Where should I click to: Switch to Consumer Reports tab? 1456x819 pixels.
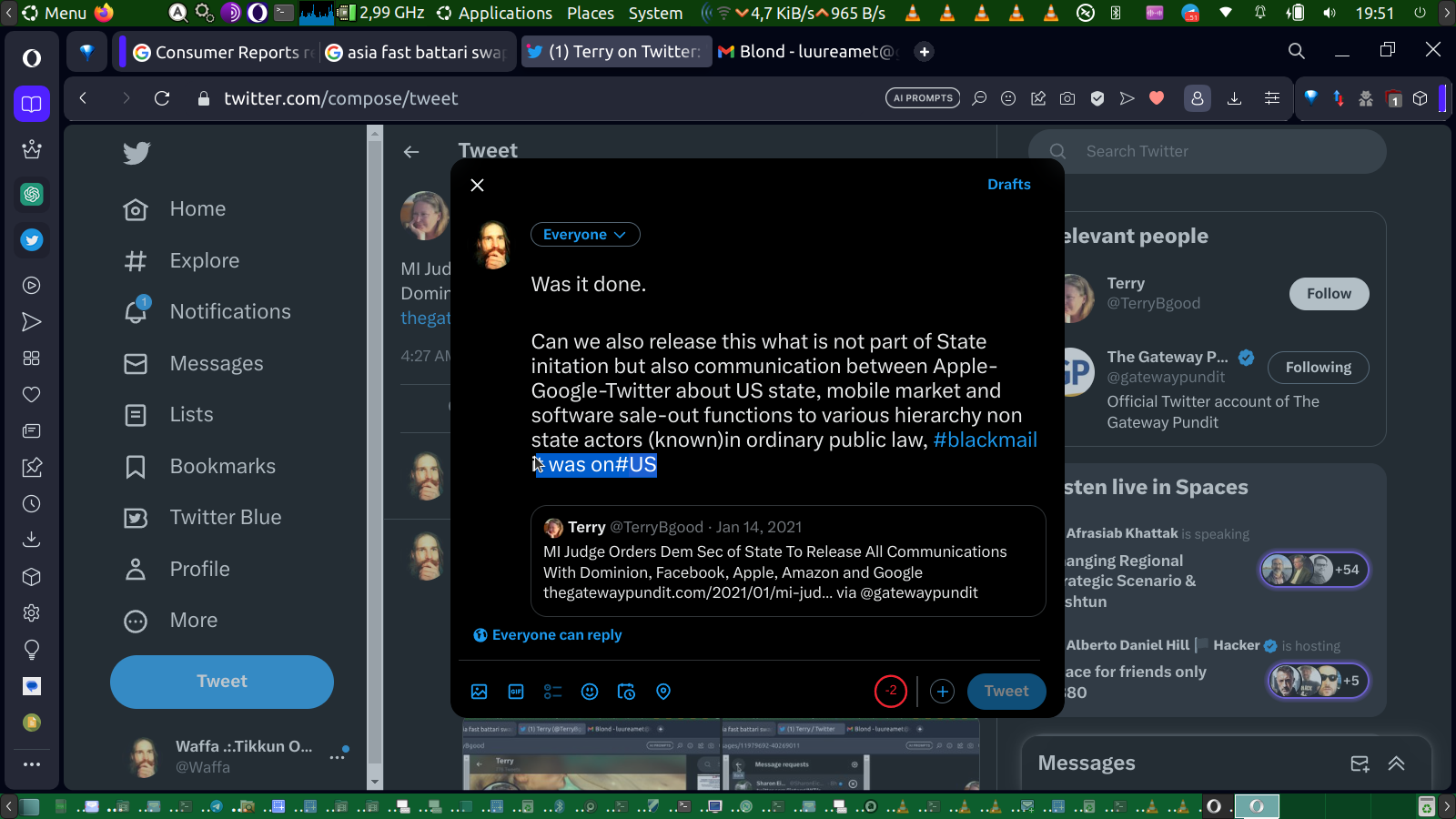tap(222, 52)
